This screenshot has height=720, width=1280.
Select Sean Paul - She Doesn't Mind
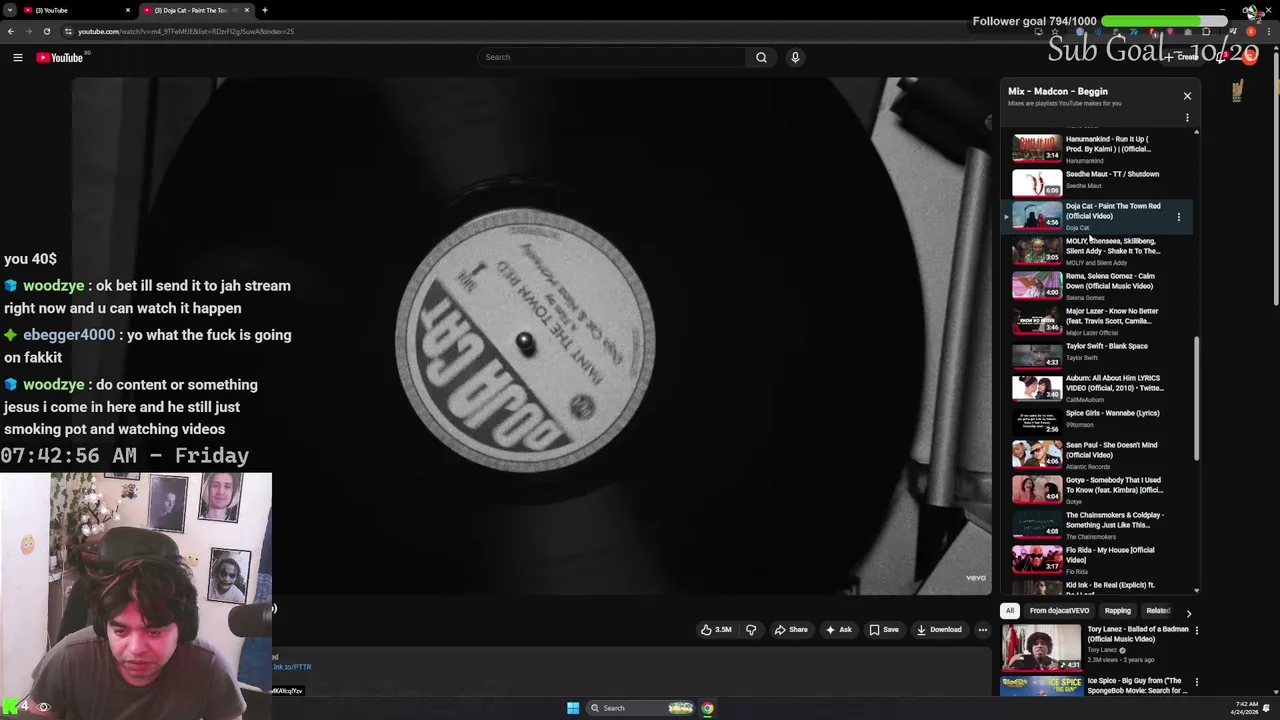[1098, 455]
